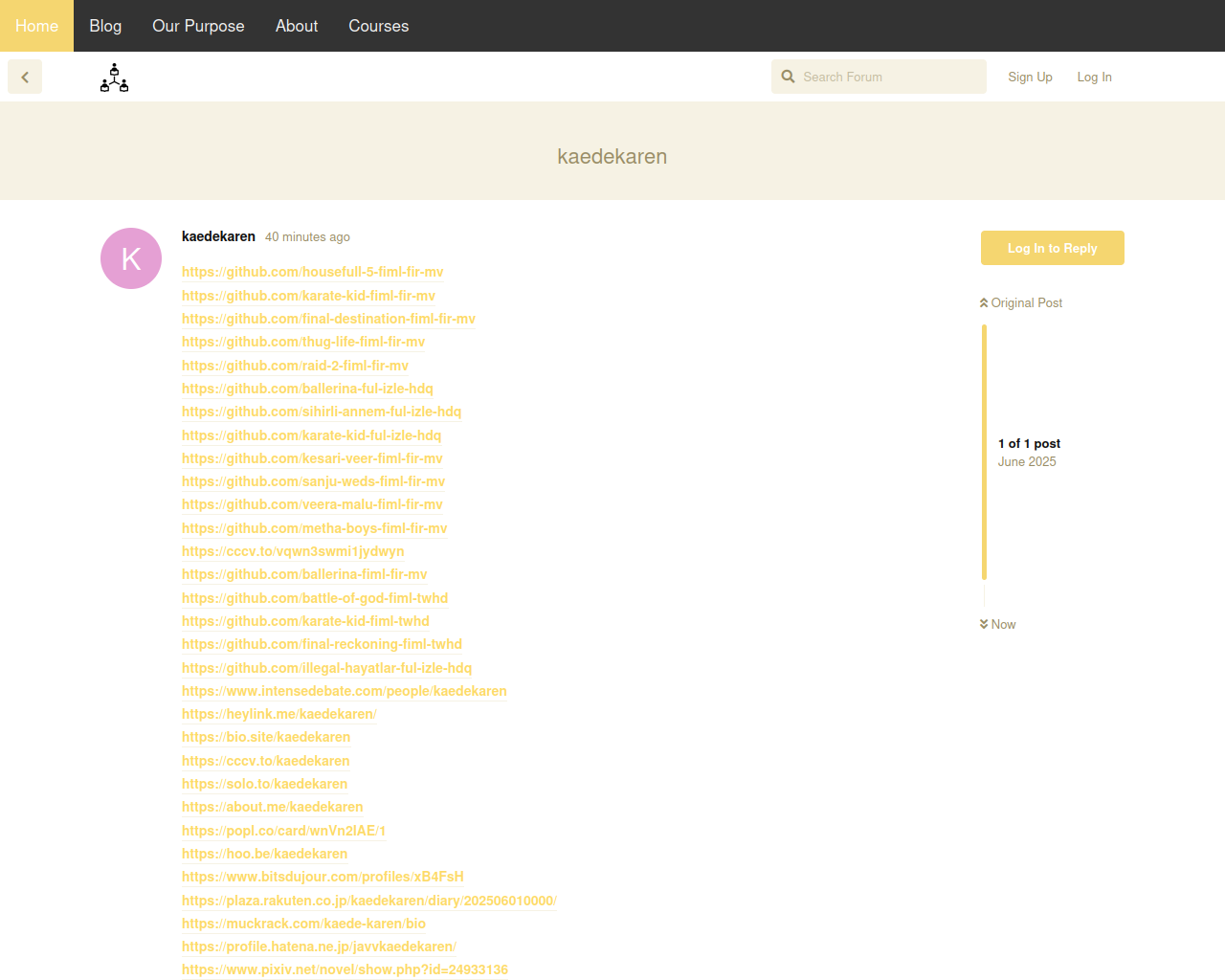Open the profile.hatena.ne.jp link

coord(319,947)
